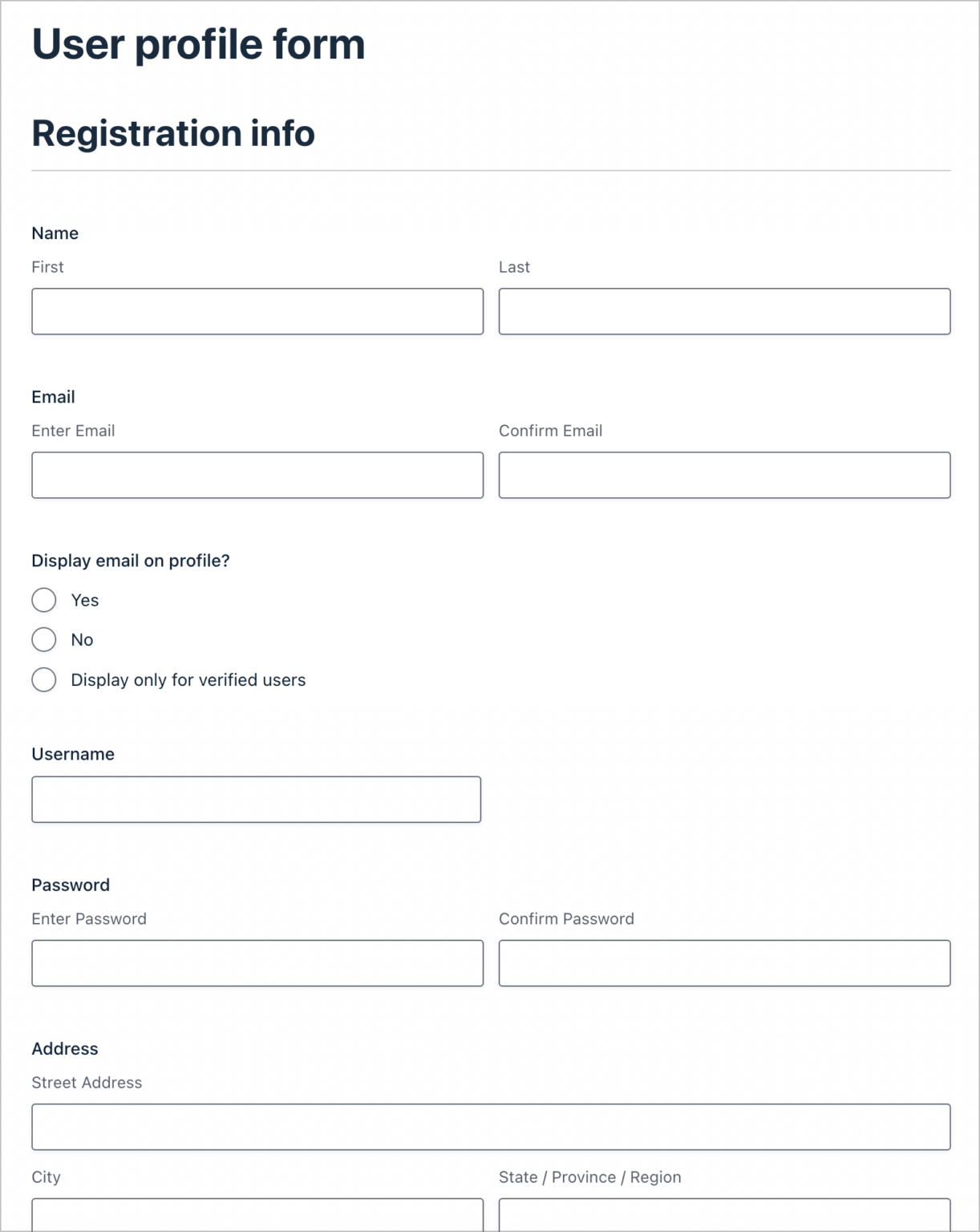Click the Password section label

pos(71,885)
